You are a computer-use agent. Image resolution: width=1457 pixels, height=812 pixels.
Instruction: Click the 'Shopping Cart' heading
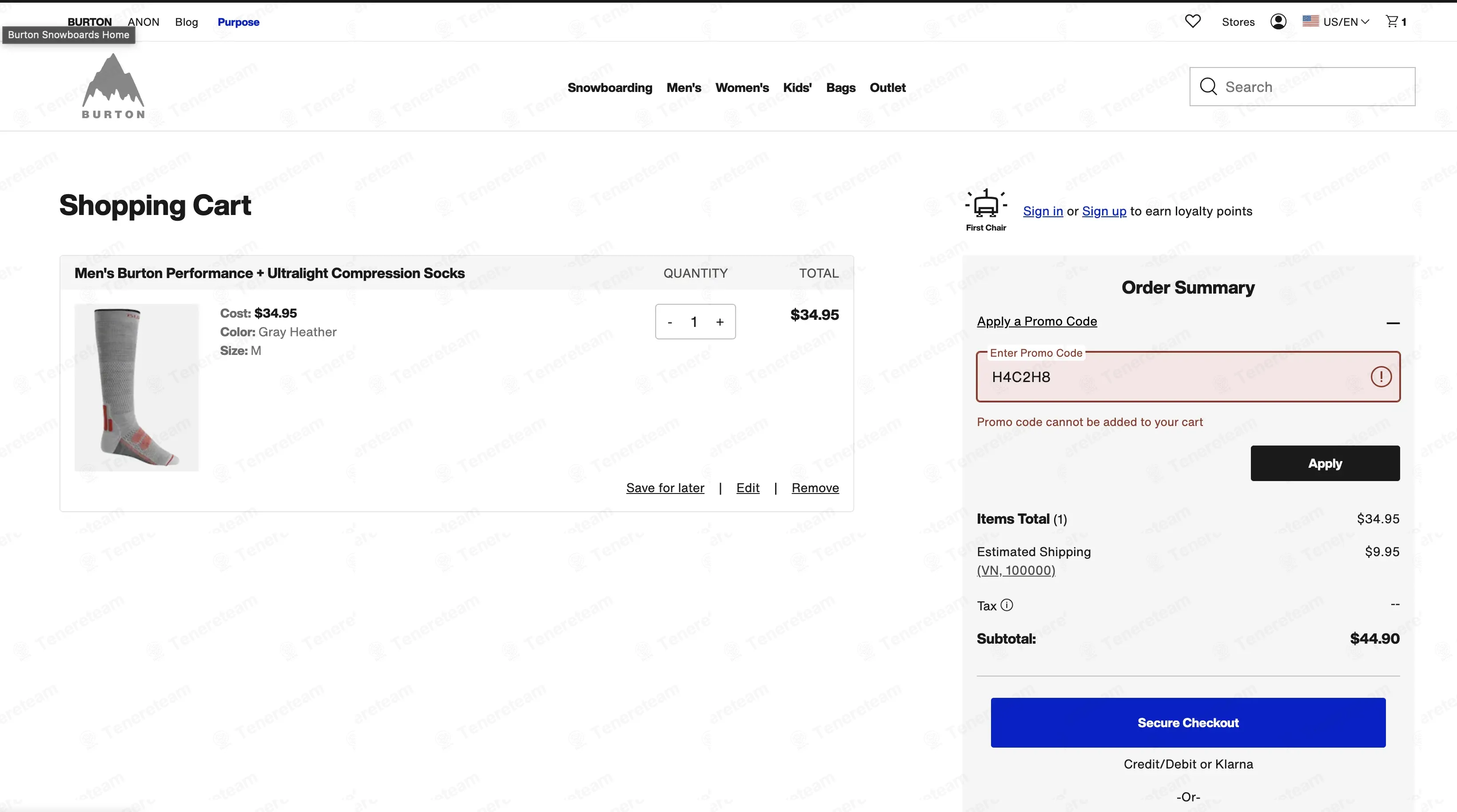tap(155, 205)
